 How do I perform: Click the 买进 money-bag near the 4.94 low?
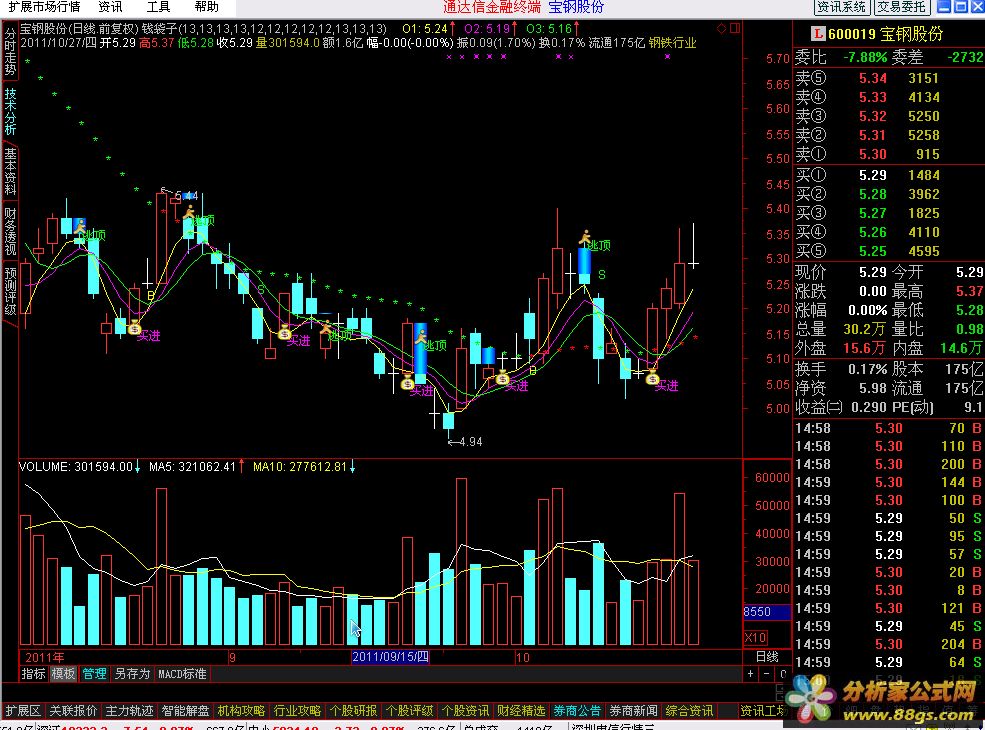[x=408, y=382]
